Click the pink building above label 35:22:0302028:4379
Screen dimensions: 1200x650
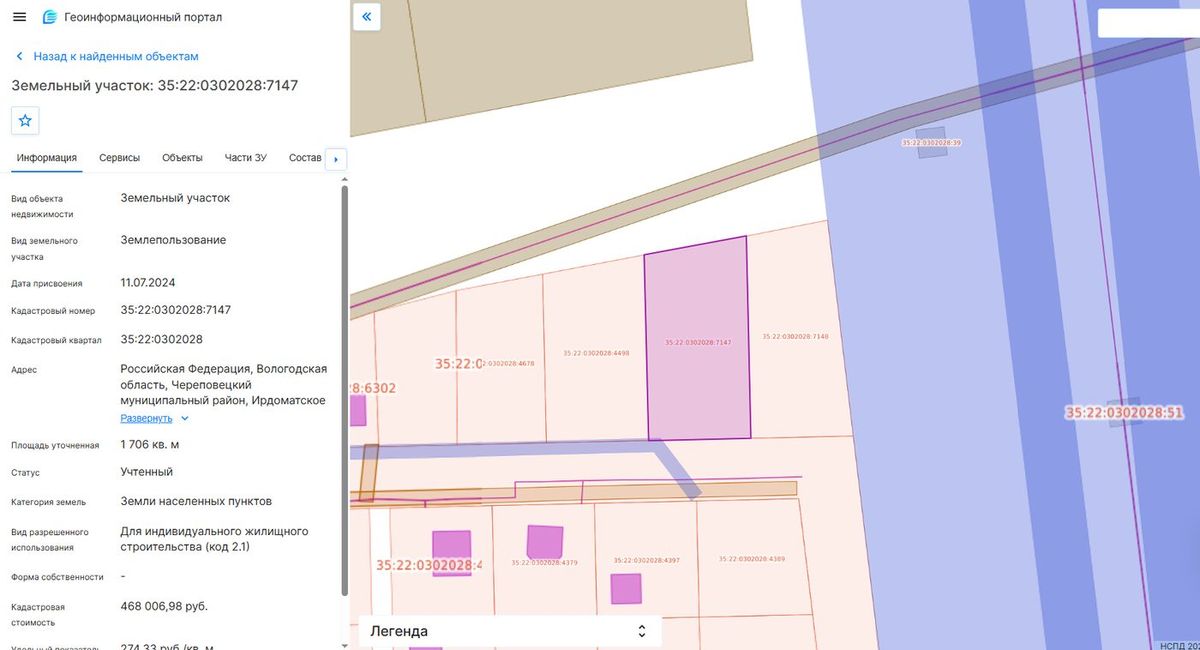click(x=545, y=541)
